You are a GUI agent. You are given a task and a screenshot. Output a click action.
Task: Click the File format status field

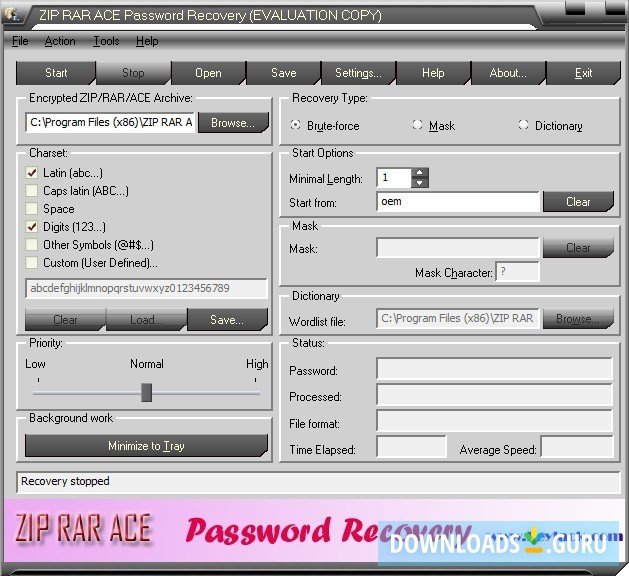pos(495,422)
